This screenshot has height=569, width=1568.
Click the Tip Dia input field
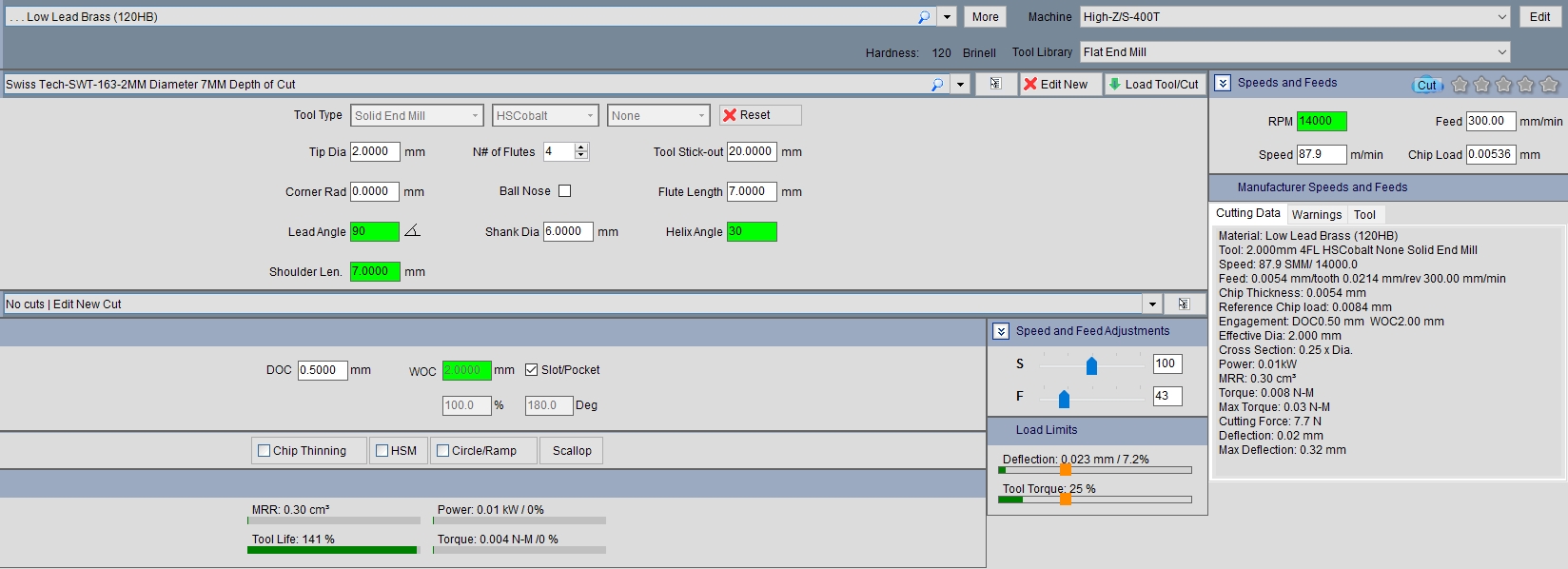point(375,151)
